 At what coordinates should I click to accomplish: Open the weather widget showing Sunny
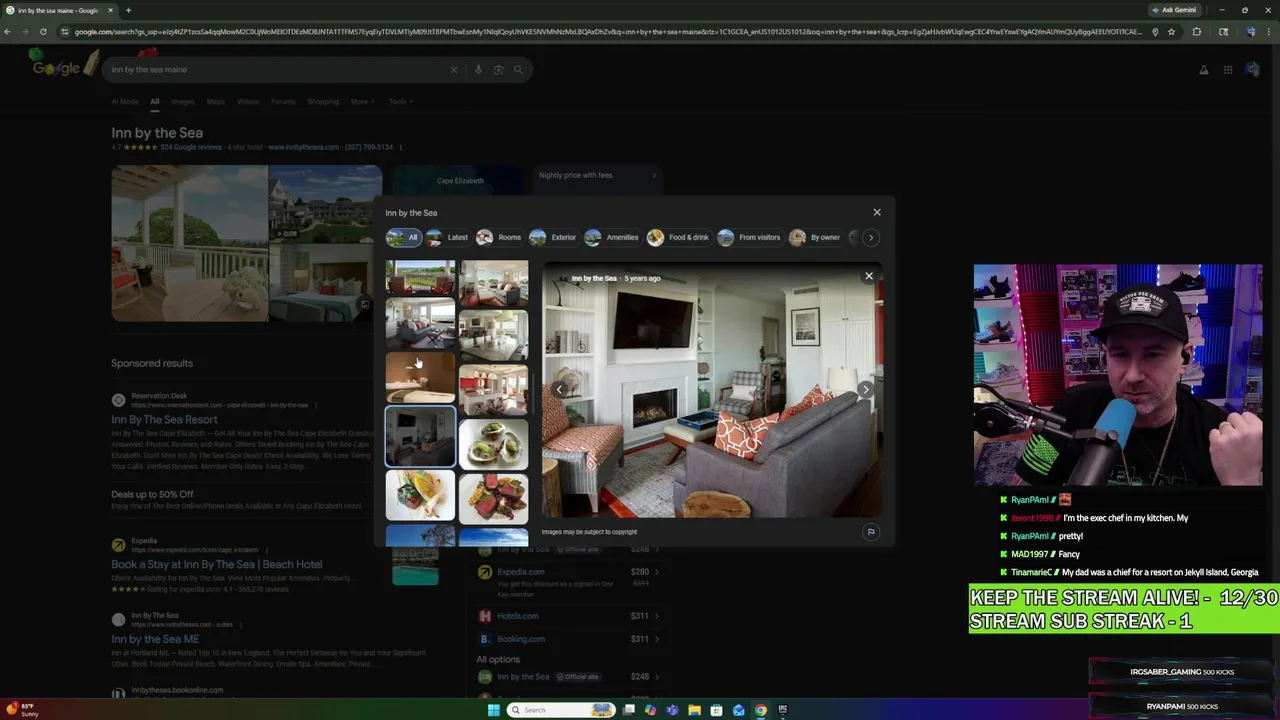click(x=22, y=710)
